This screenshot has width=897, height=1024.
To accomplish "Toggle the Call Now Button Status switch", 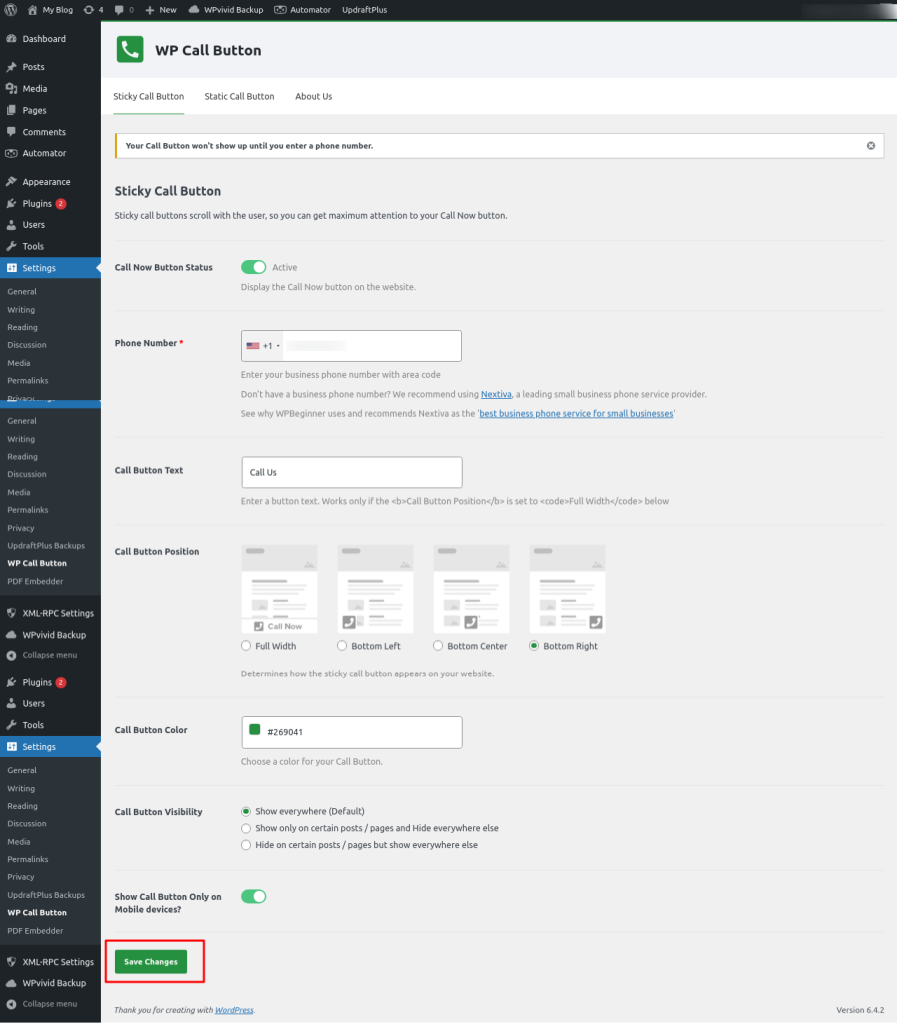I will click(253, 267).
